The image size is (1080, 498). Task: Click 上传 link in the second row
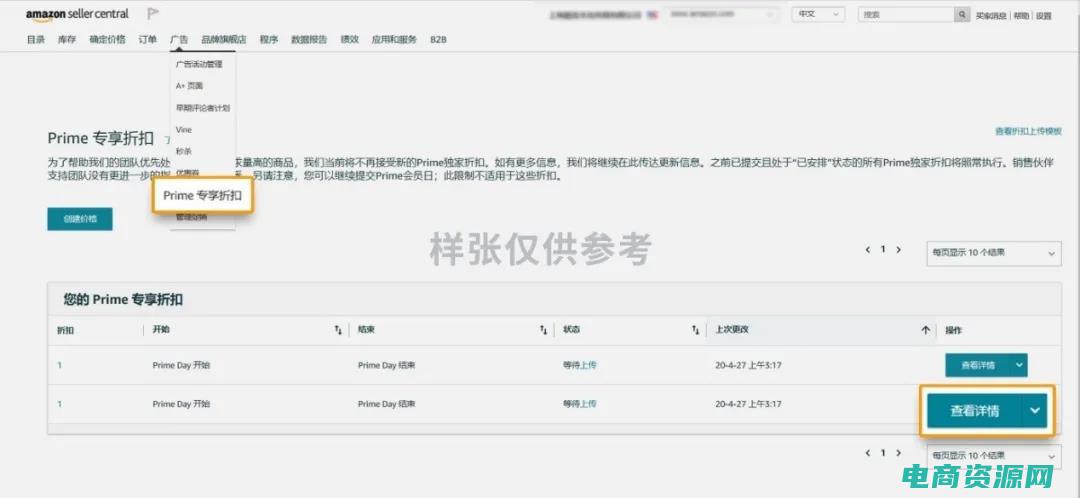point(588,404)
